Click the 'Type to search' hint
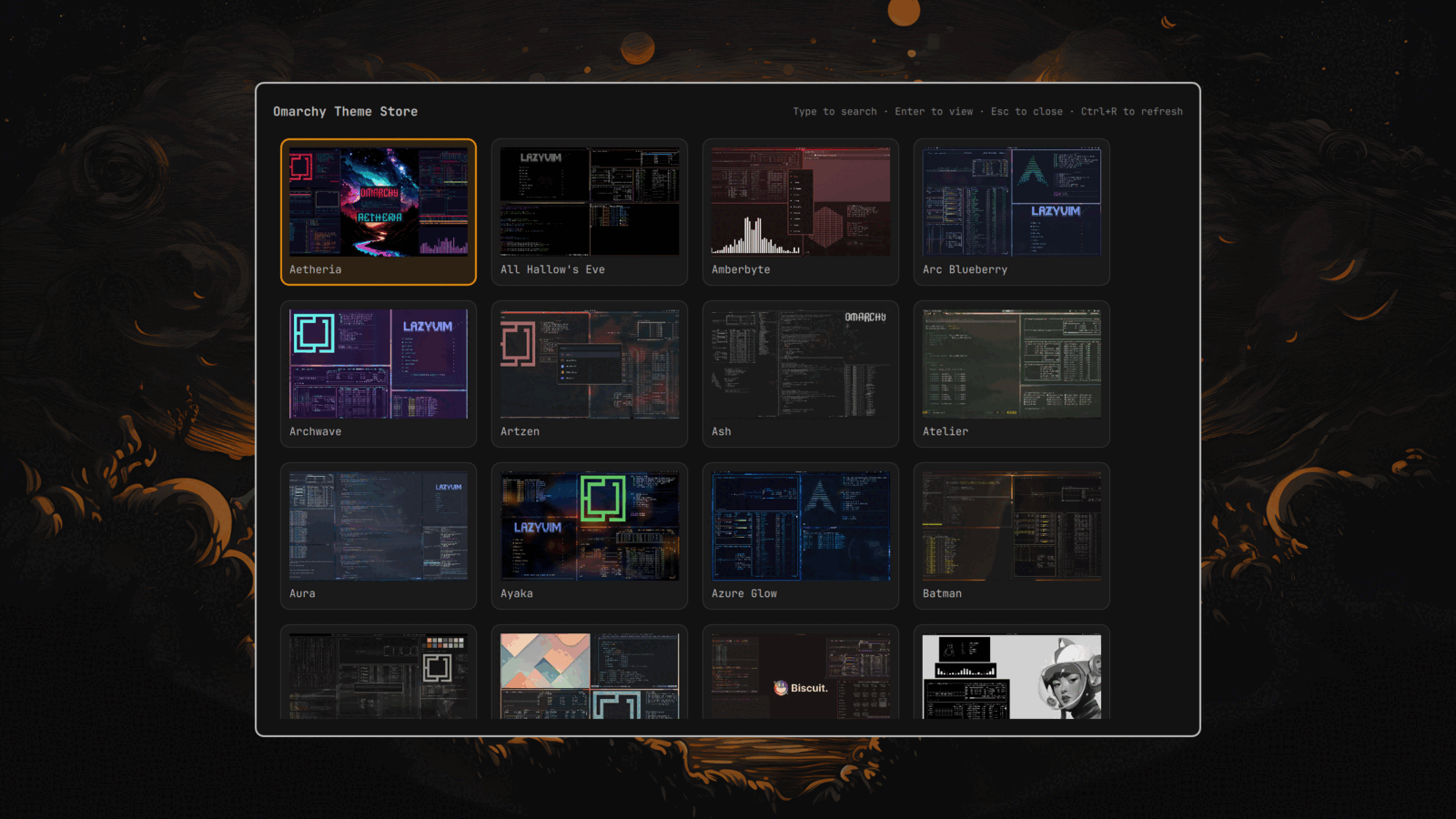 pos(834,111)
